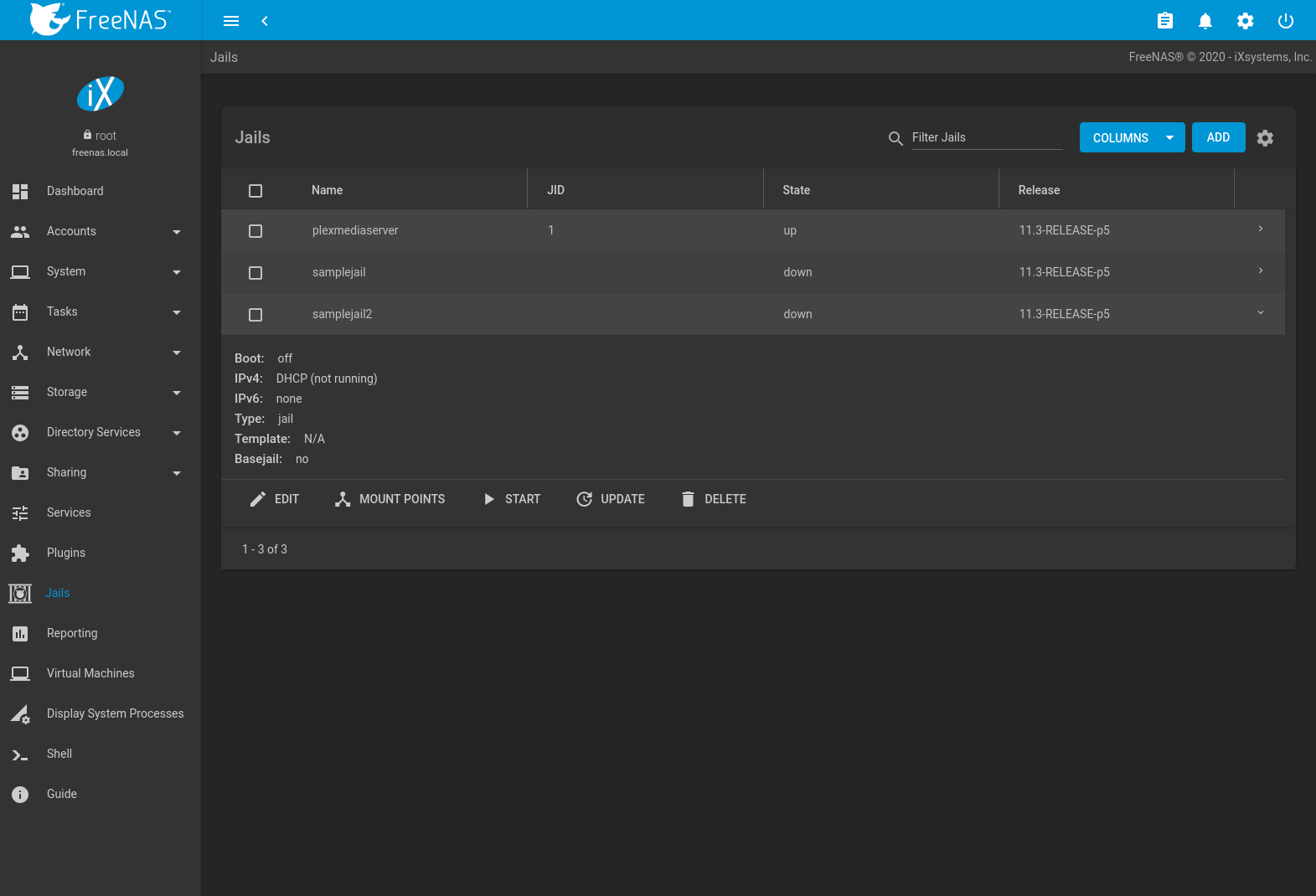
Task: Open Virtual Machines in the sidebar
Action: pos(90,673)
